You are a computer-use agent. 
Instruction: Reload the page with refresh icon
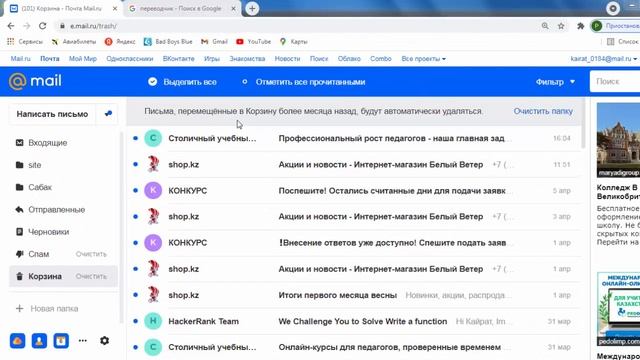tap(42, 26)
